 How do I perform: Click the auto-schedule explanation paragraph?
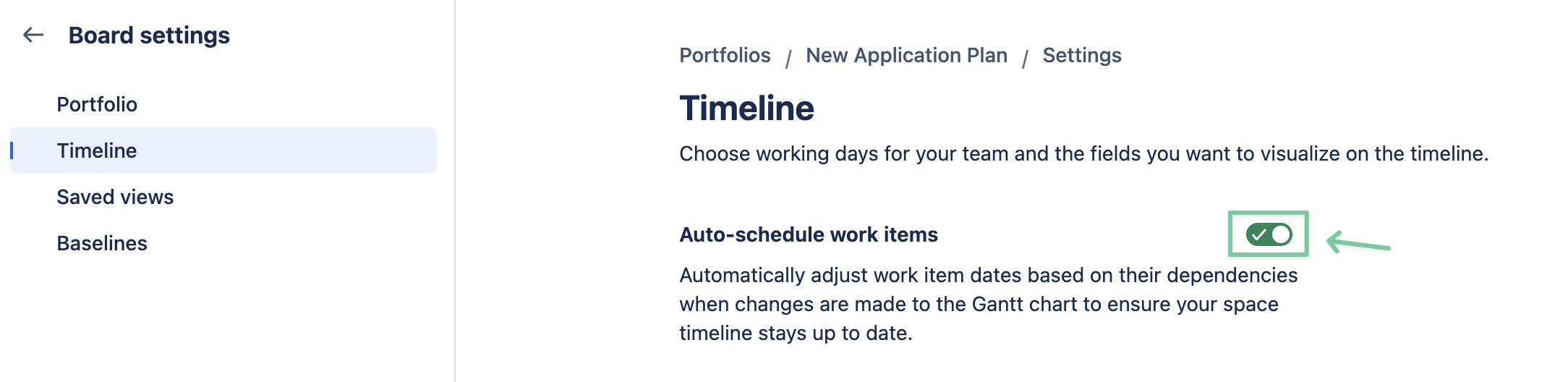point(988,304)
